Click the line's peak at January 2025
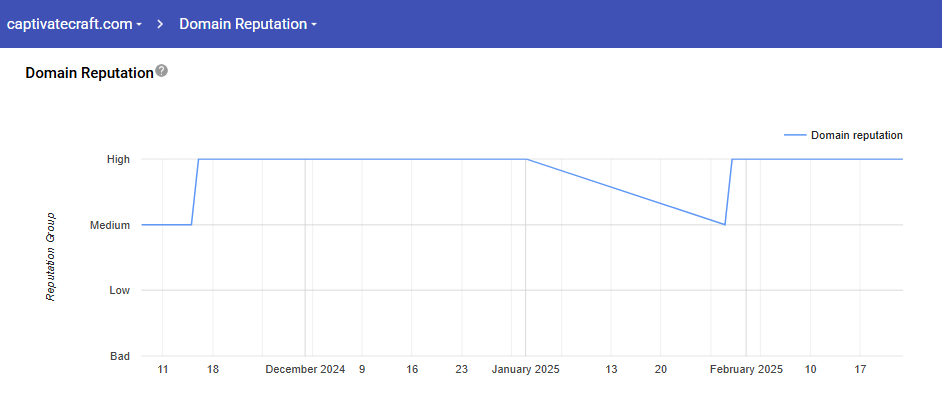This screenshot has height=402, width=942. (526, 159)
